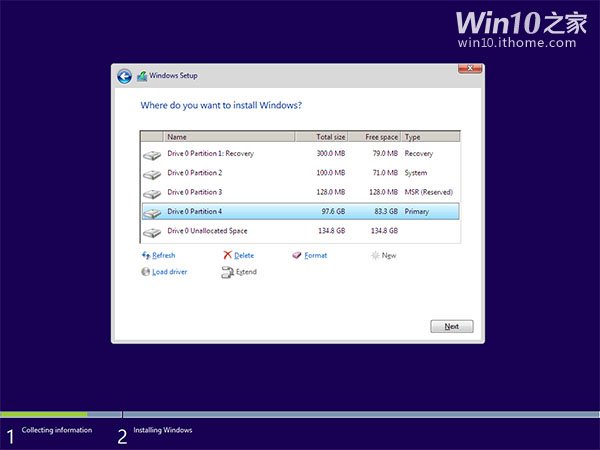The image size is (600, 450).
Task: Click the Format eraser icon
Action: [x=297, y=255]
